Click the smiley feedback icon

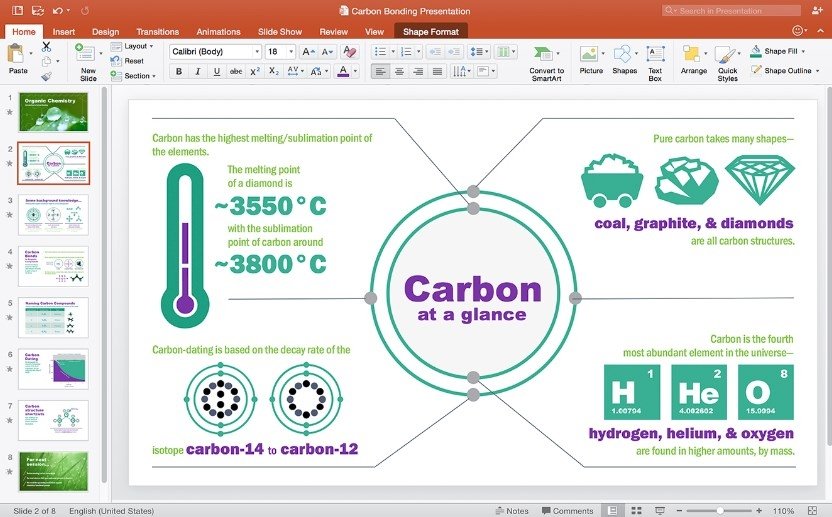pyautogui.click(x=797, y=31)
